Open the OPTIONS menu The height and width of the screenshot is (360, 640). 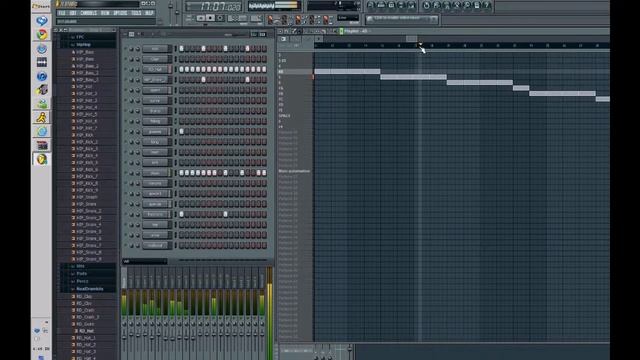120,13
